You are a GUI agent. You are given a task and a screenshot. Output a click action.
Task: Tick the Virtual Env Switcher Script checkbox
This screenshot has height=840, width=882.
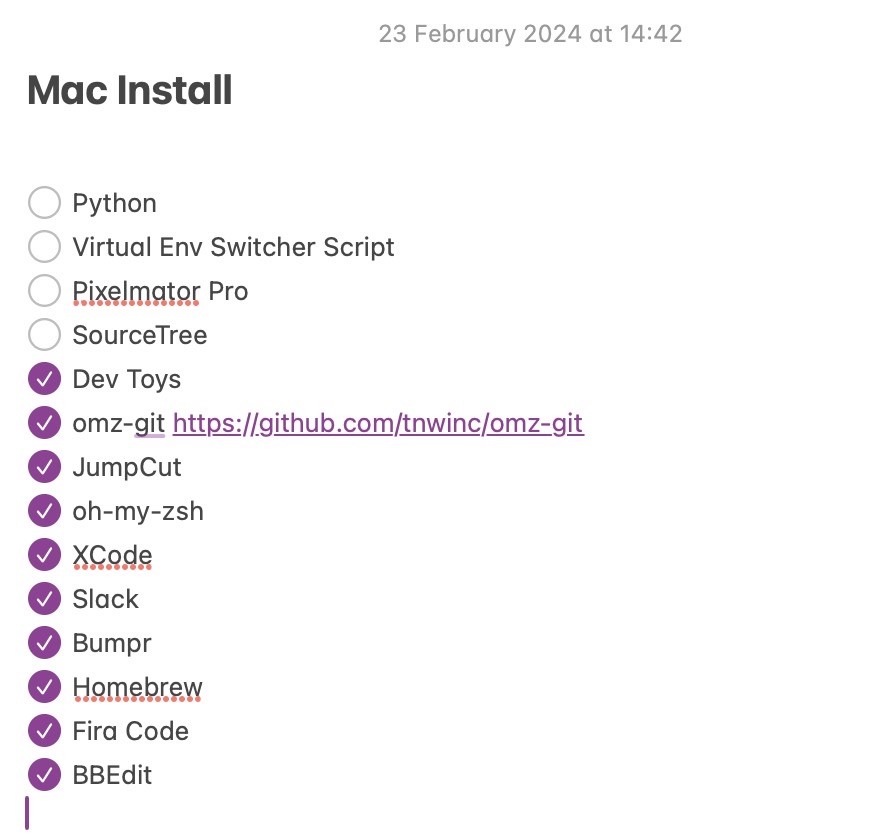click(x=44, y=246)
